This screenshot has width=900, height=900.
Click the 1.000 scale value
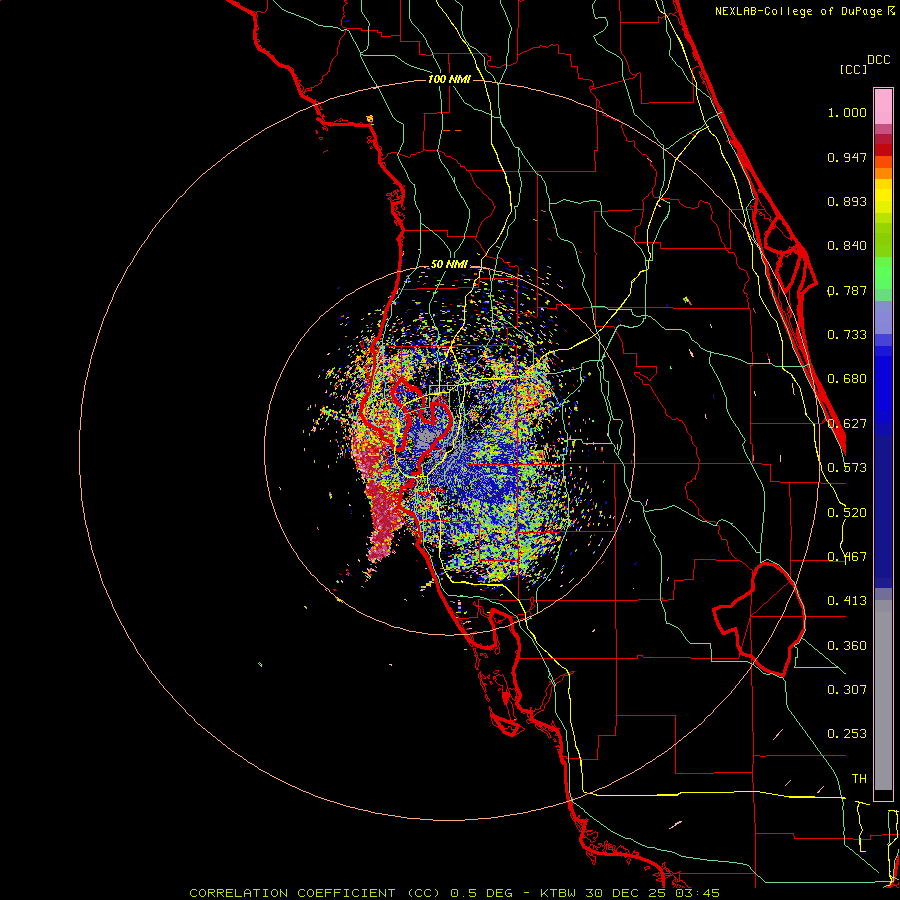pyautogui.click(x=847, y=112)
